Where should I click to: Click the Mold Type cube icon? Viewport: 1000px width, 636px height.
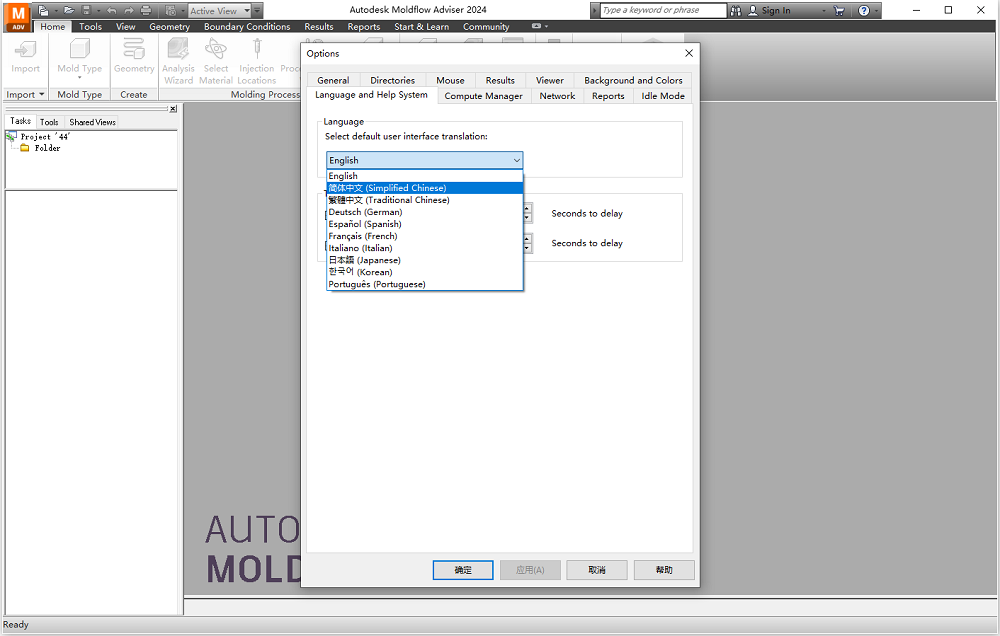pyautogui.click(x=80, y=49)
